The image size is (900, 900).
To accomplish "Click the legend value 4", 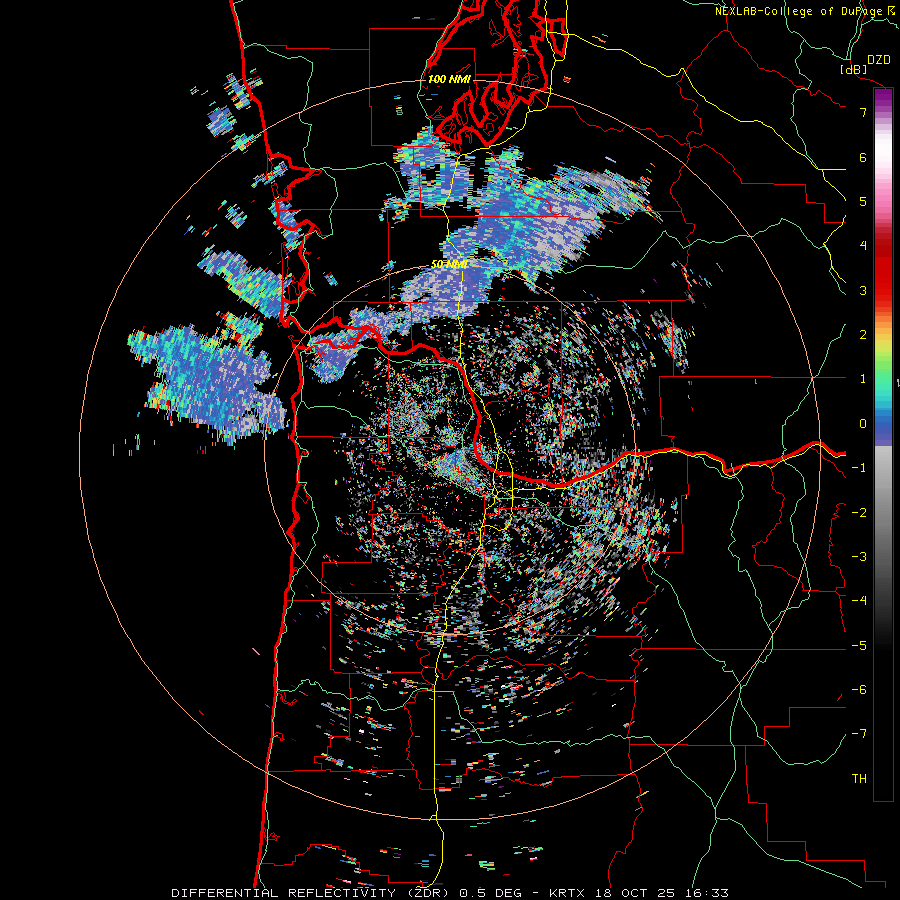I will coord(862,246).
